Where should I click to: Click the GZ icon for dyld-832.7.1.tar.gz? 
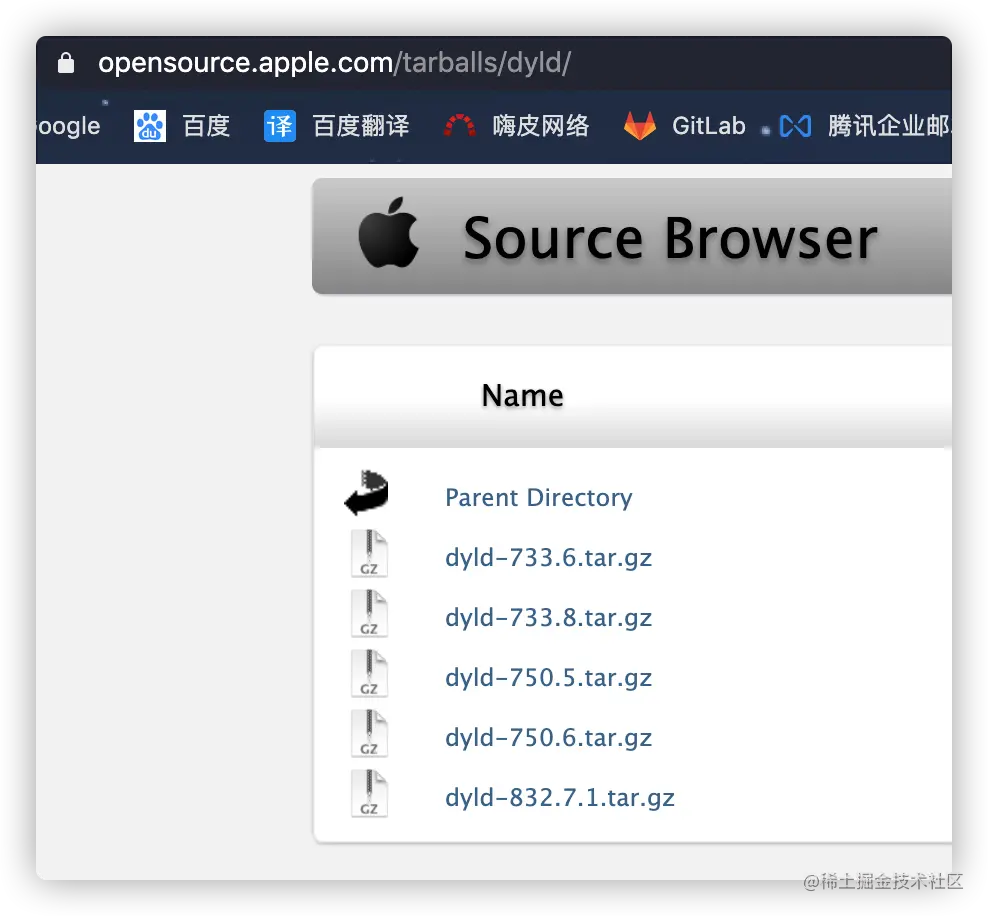369,793
